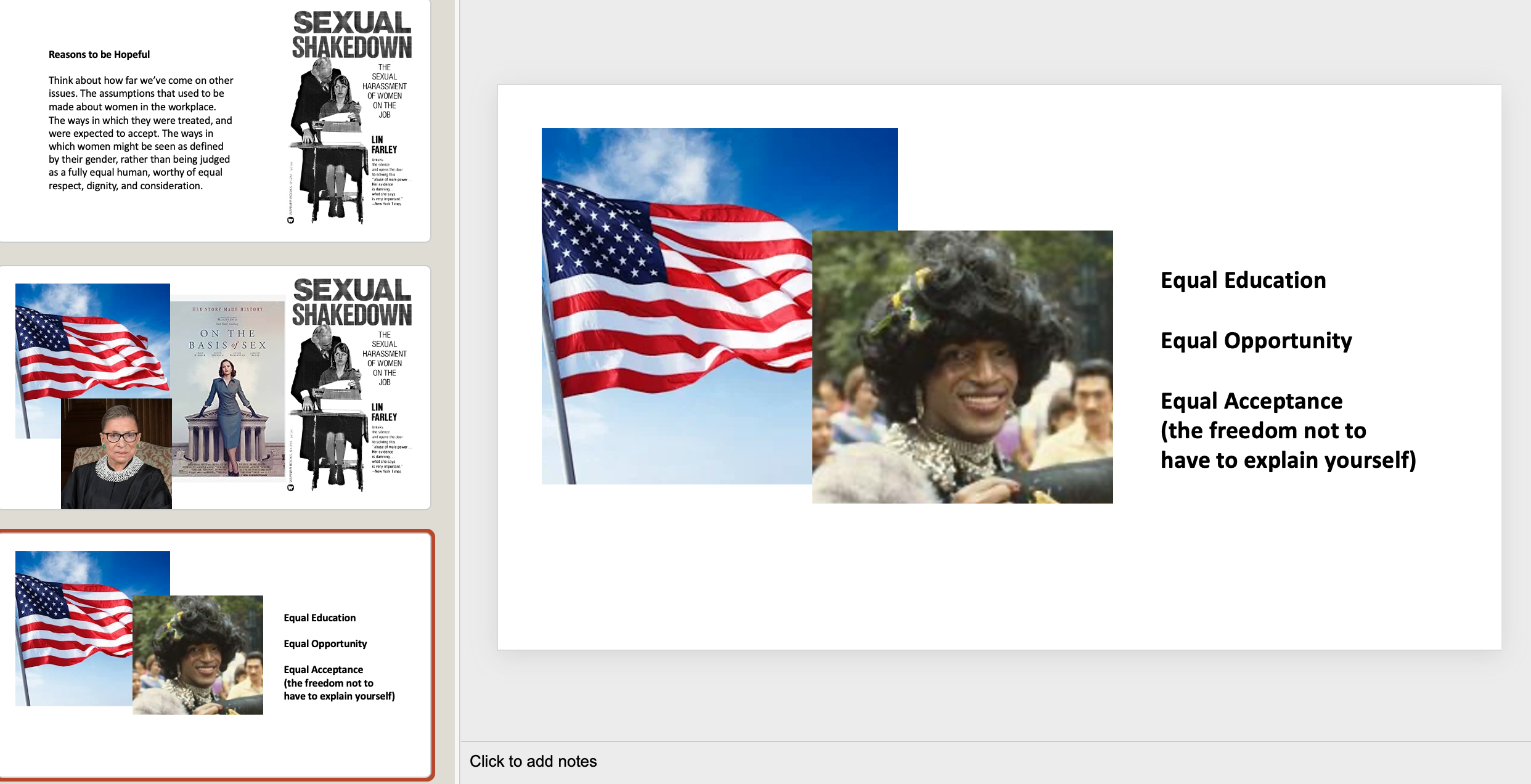Click the 'Equal Education' text on main slide
This screenshot has height=784, width=1531.
[x=1243, y=280]
